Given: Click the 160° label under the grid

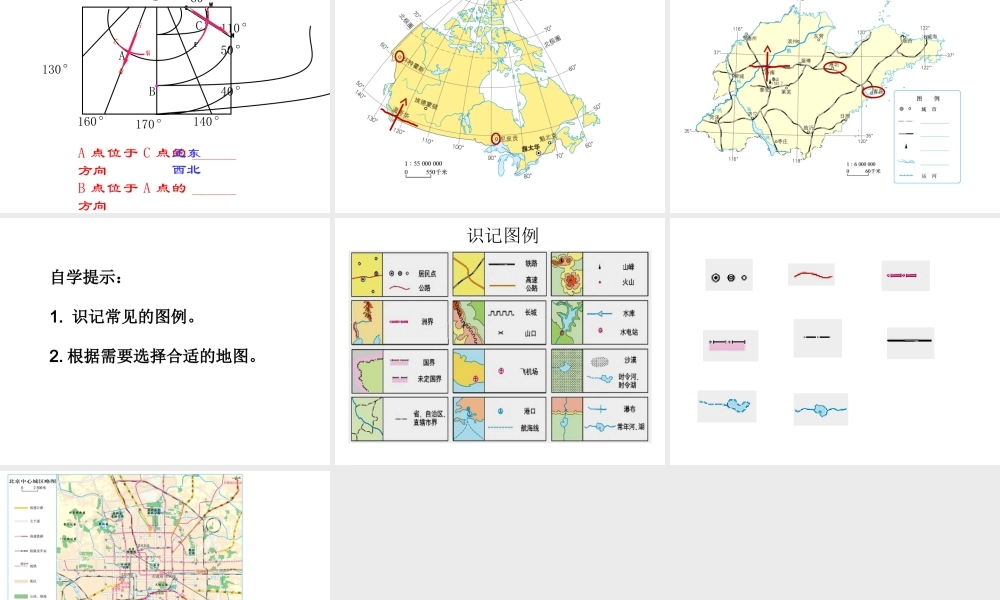Looking at the screenshot, I should click(x=91, y=121).
